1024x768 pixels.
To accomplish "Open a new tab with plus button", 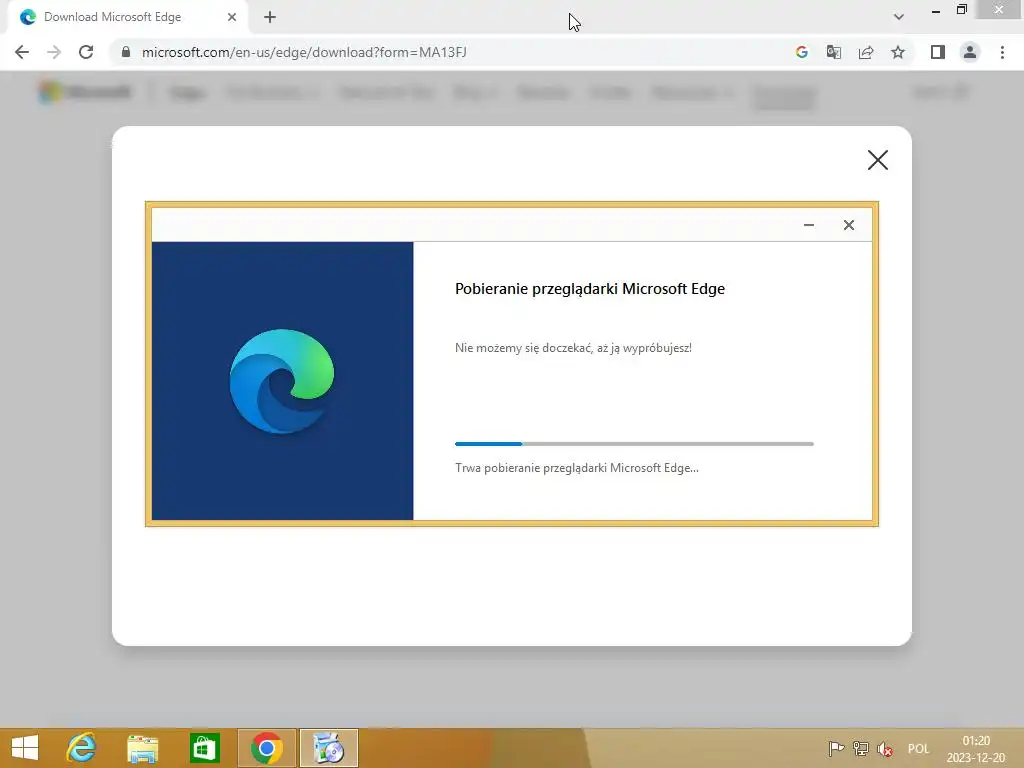I will click(270, 17).
